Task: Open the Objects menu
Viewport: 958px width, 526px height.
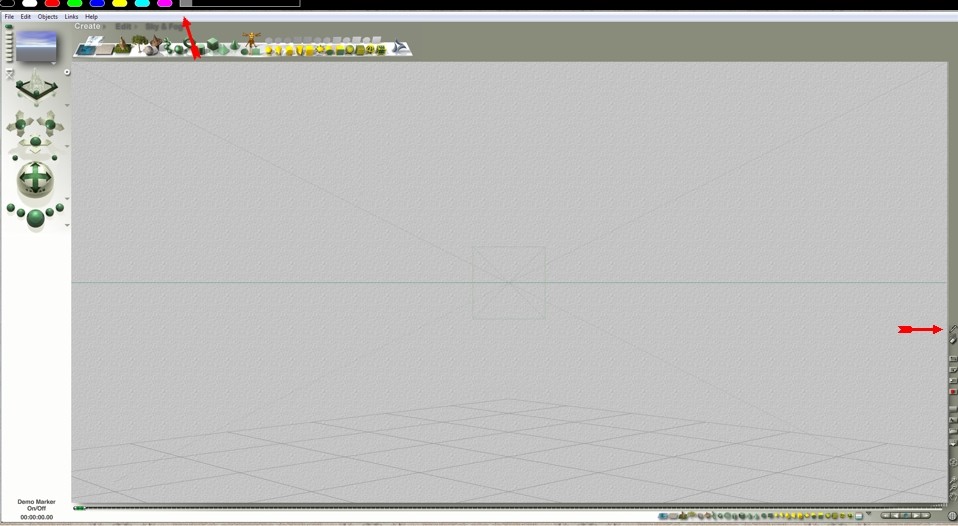Action: [48, 17]
